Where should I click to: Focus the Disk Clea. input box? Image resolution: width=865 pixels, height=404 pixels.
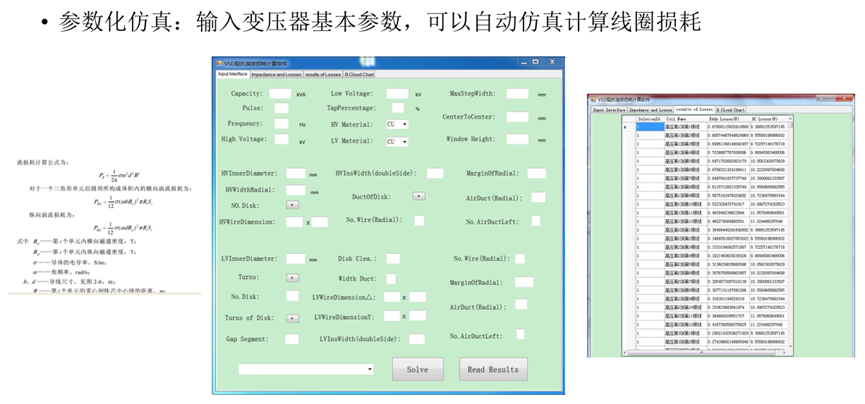click(x=393, y=259)
